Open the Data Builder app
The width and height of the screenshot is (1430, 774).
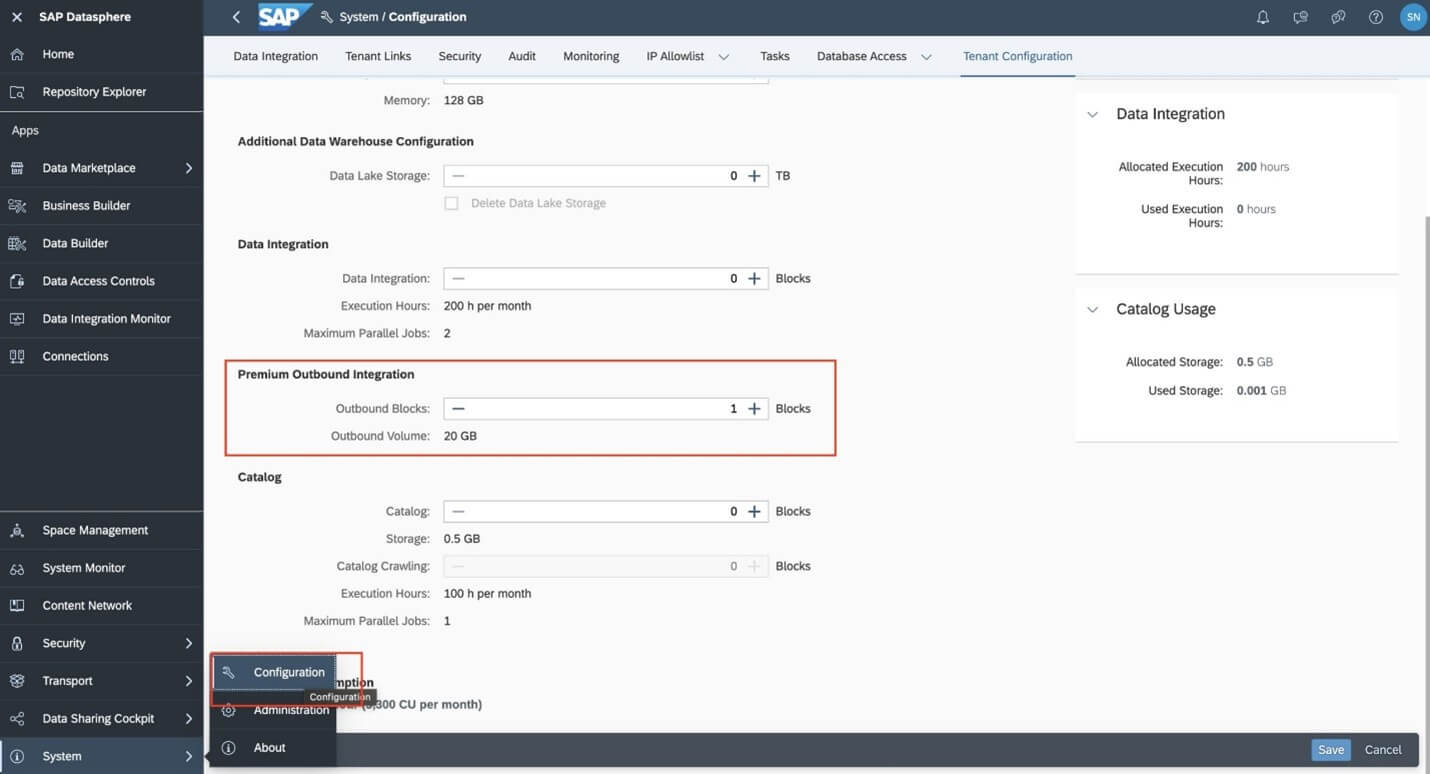coord(73,242)
